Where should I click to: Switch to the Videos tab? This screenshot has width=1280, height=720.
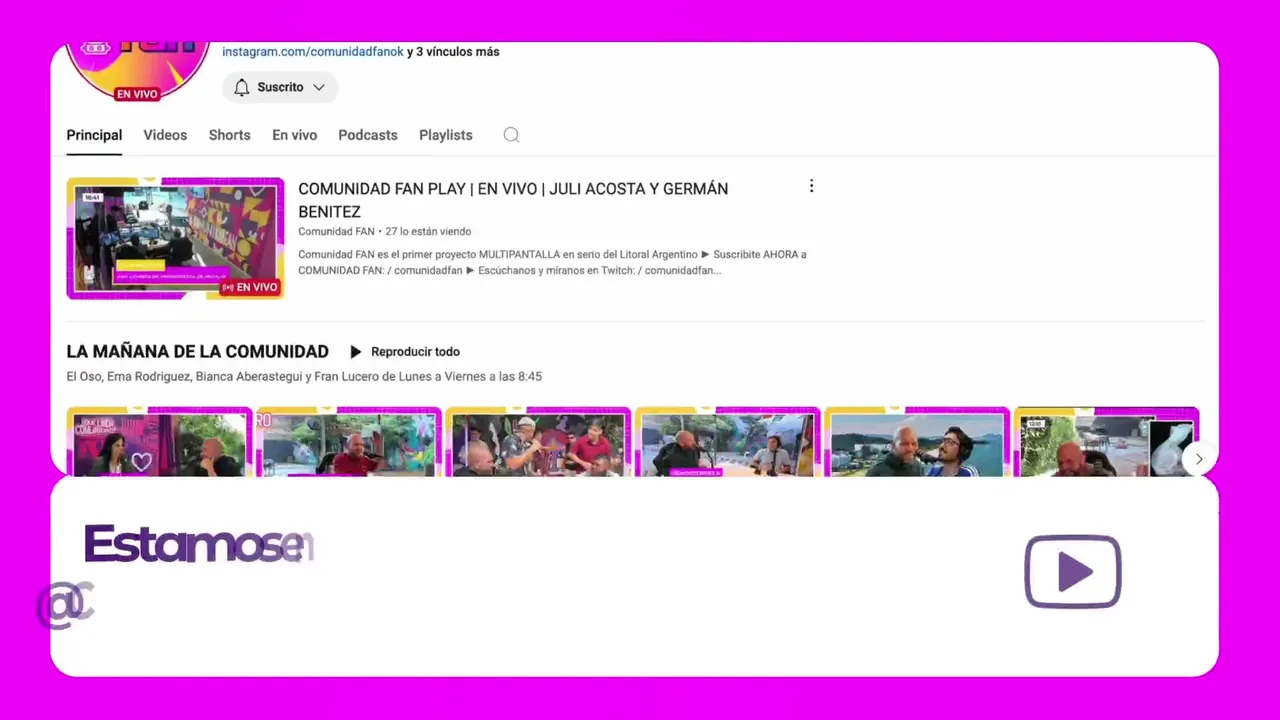point(165,135)
